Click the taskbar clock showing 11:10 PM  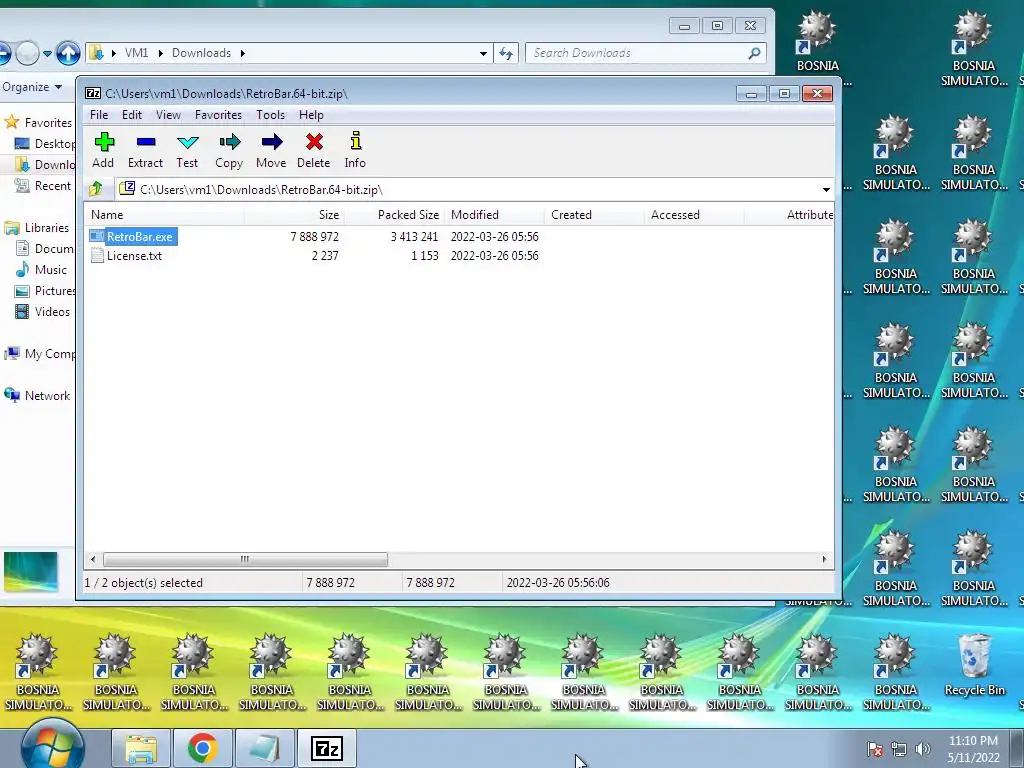point(973,749)
